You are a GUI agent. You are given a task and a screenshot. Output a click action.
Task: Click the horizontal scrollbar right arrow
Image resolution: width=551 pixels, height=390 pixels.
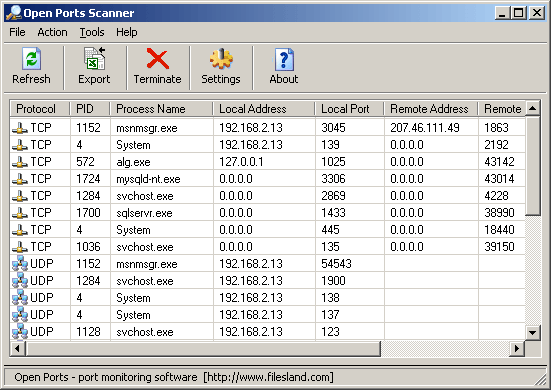click(x=517, y=349)
